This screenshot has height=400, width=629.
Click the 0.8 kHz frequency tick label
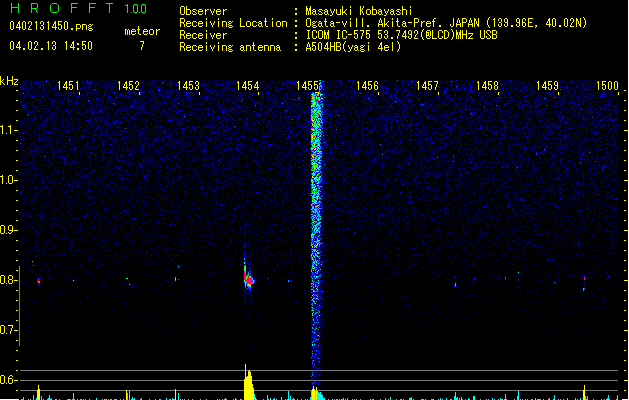click(x=8, y=280)
